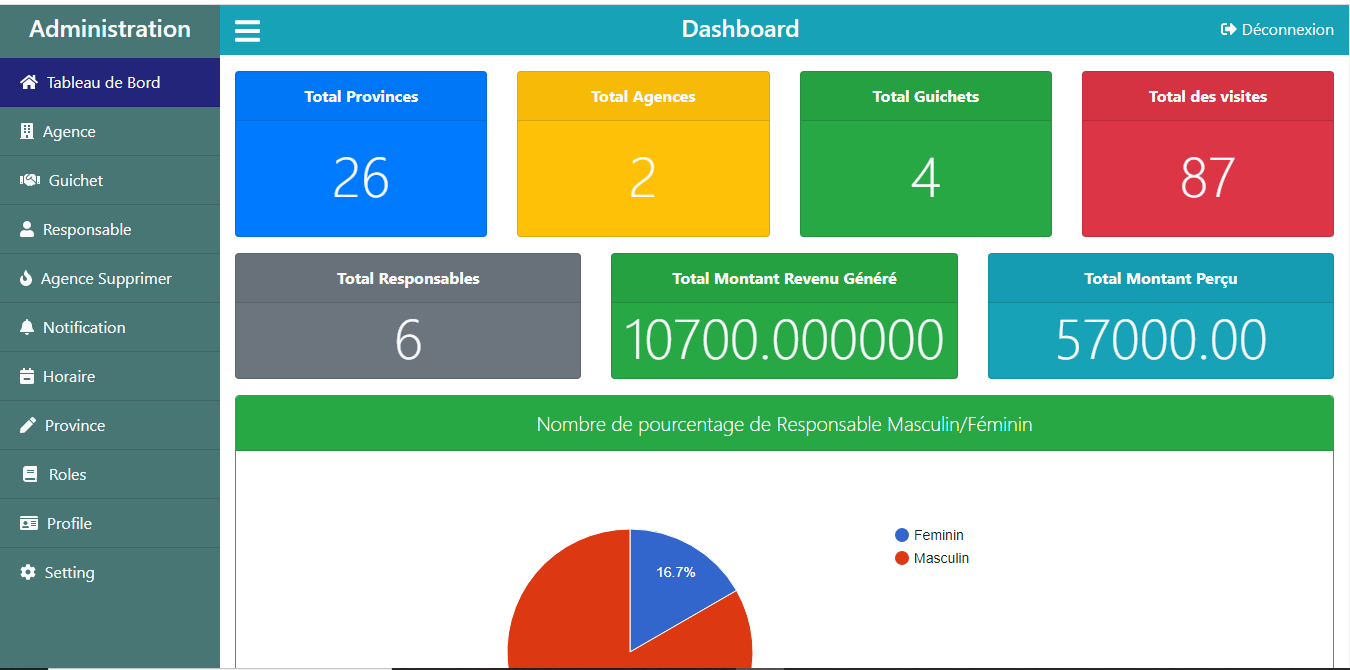Click the Masculin legend label
1350x670 pixels.
click(x=941, y=558)
